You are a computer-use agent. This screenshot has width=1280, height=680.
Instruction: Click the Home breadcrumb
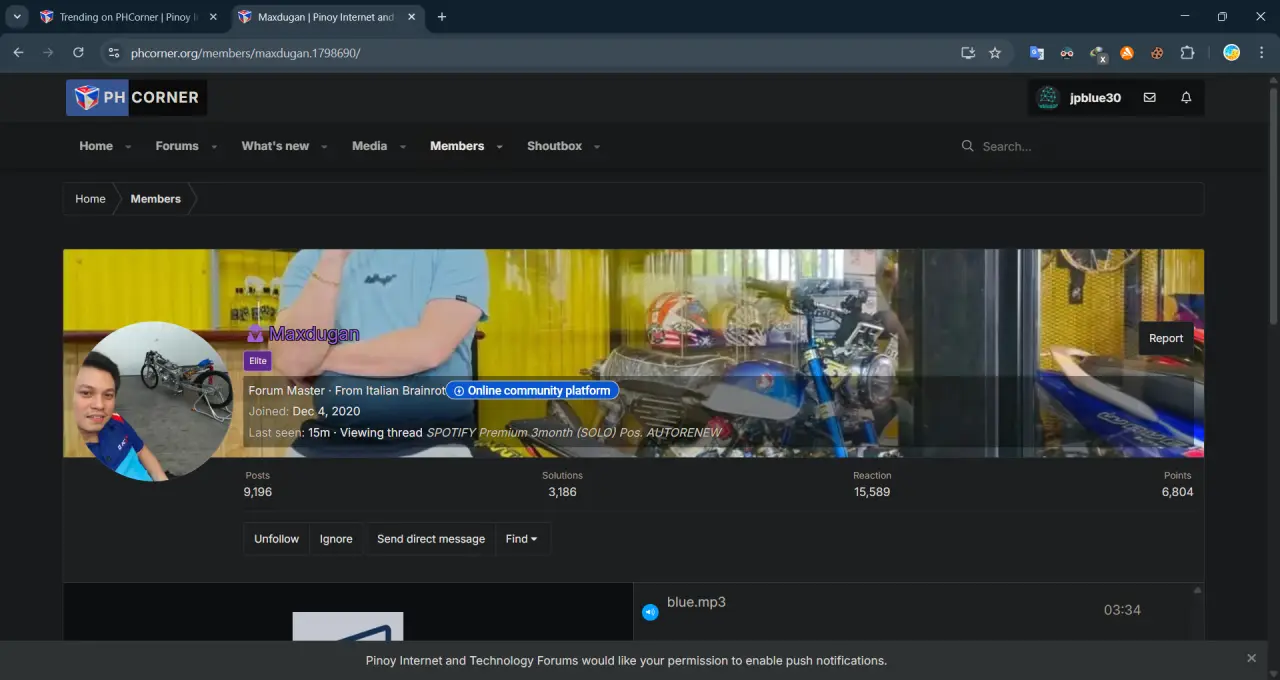pyautogui.click(x=90, y=199)
